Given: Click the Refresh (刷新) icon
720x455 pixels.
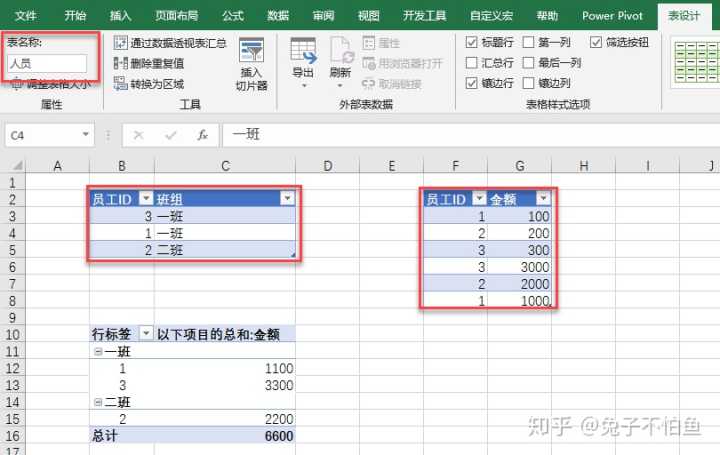Looking at the screenshot, I should point(340,58).
